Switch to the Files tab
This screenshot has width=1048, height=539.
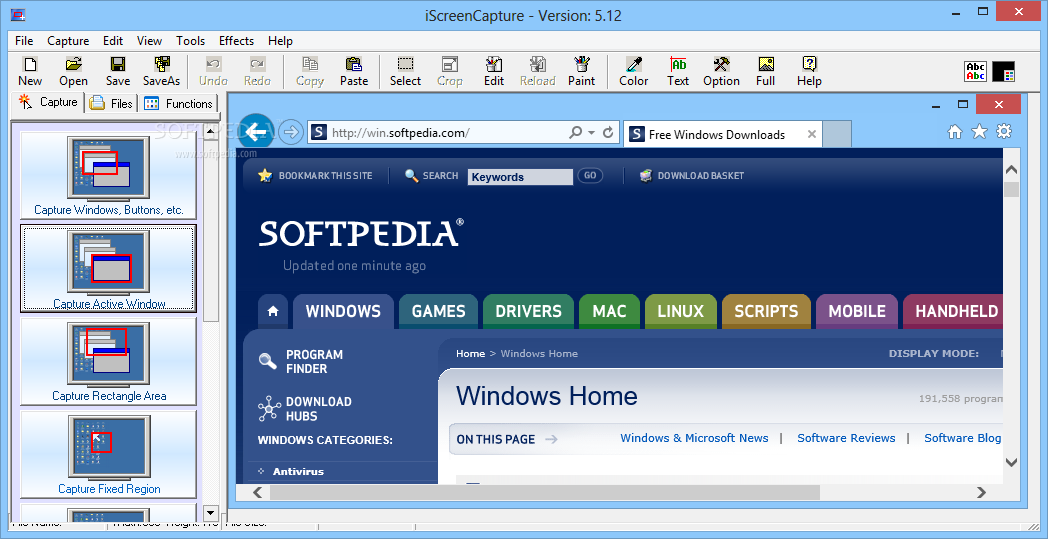112,104
